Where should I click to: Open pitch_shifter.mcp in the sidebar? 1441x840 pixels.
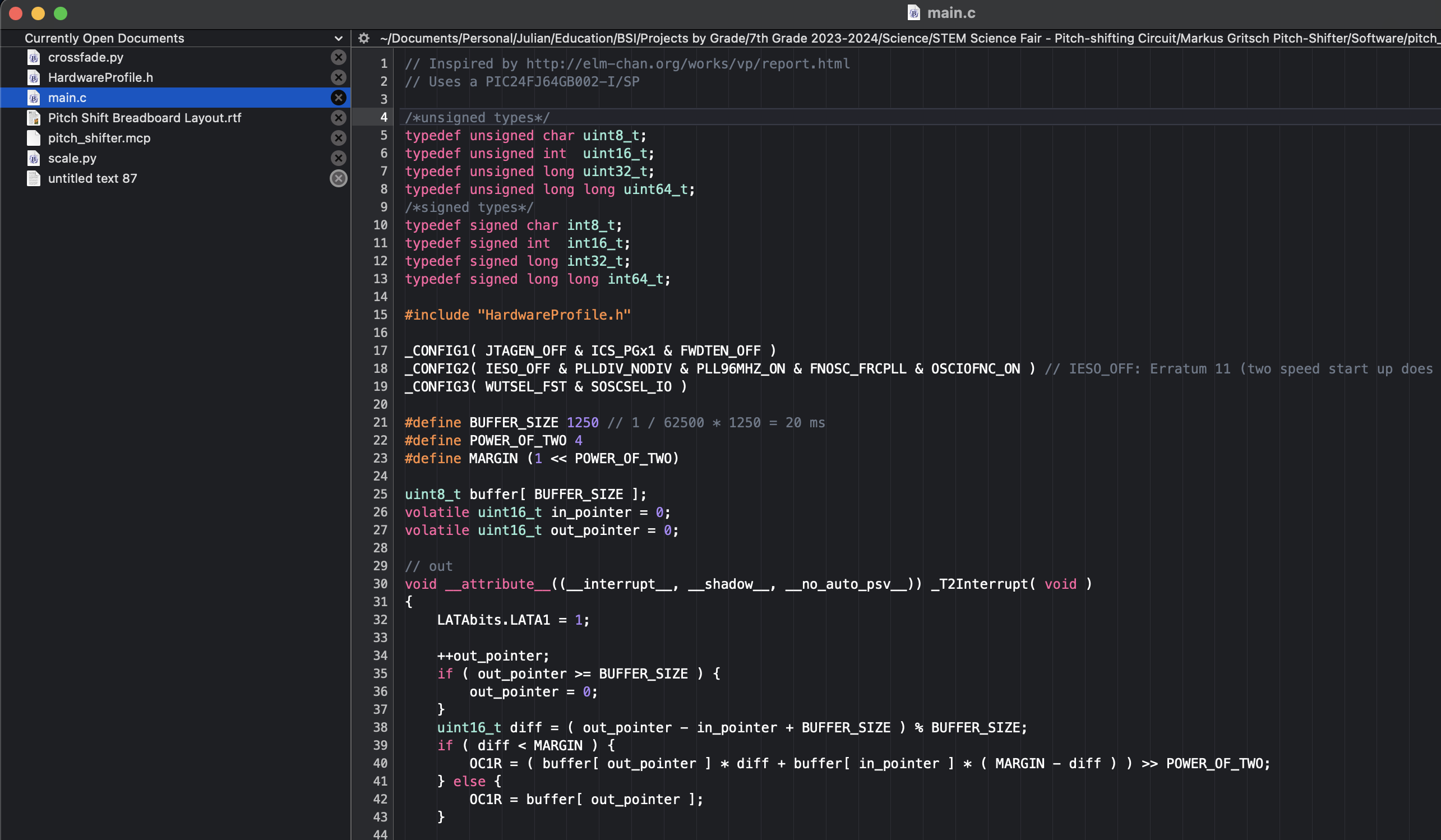99,138
